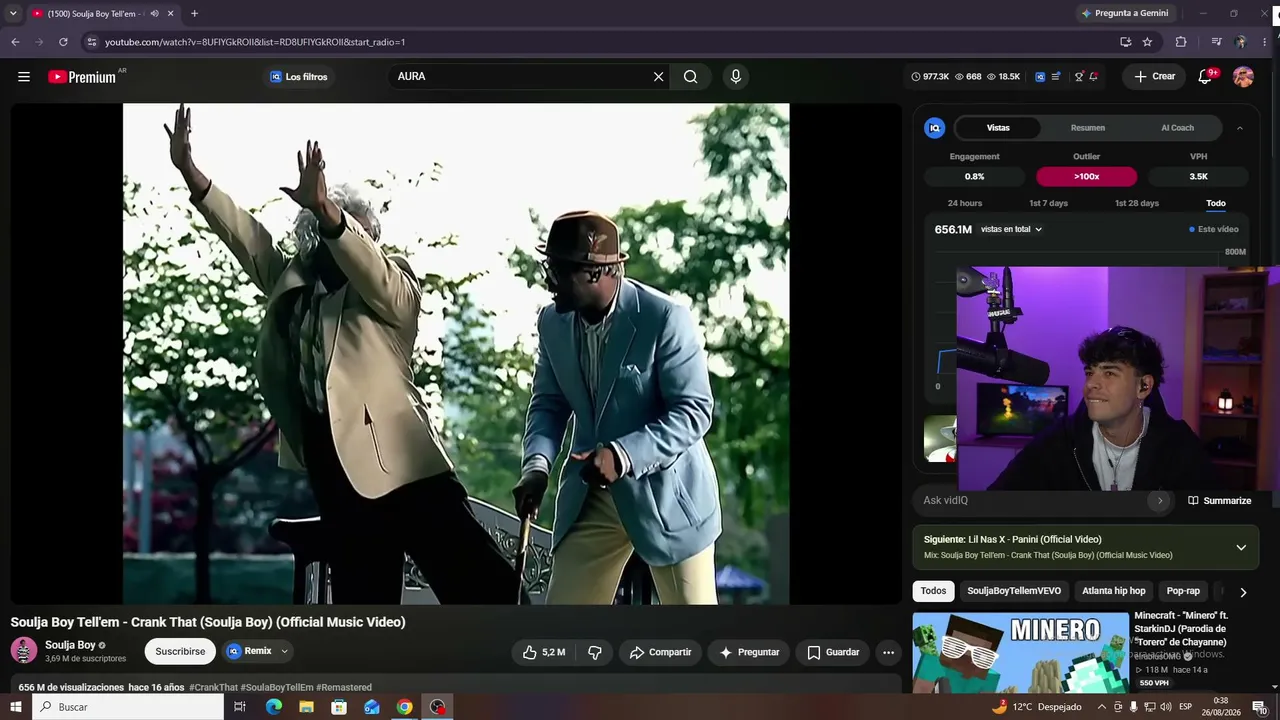Open File Explorer from the taskbar
1280x720 pixels.
click(x=306, y=707)
